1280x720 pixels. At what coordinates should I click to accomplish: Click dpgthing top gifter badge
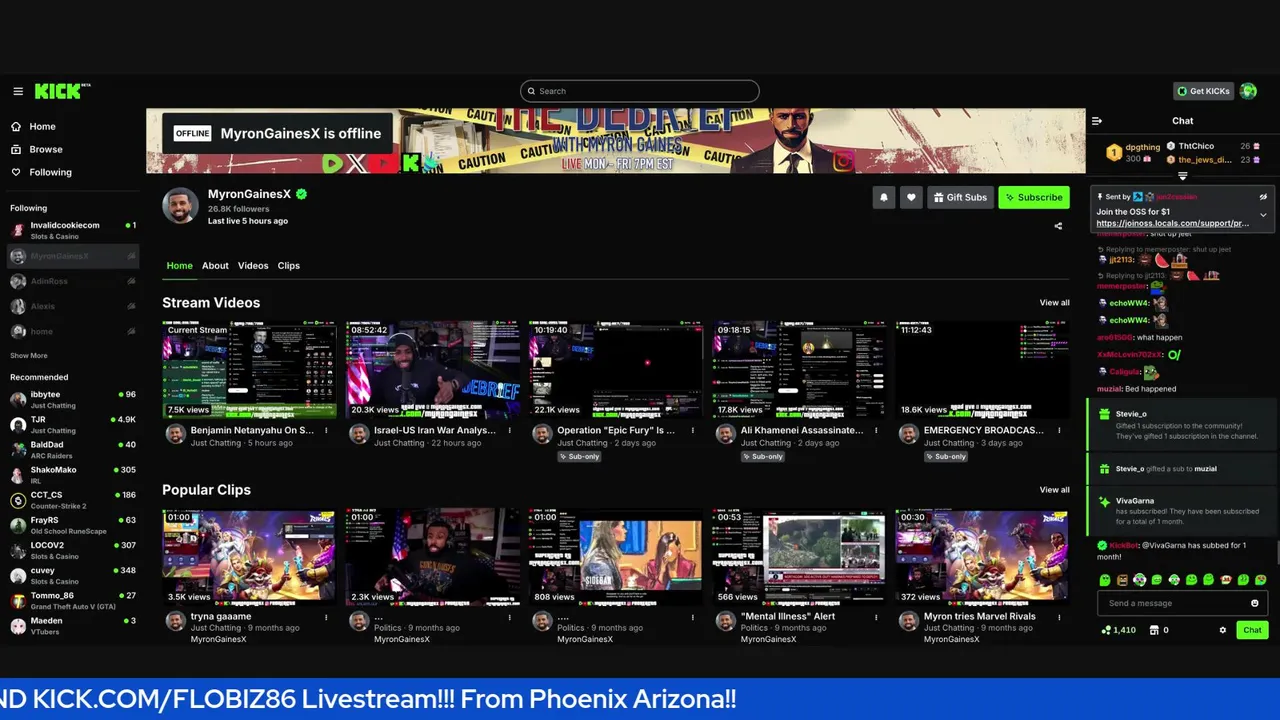point(1113,153)
